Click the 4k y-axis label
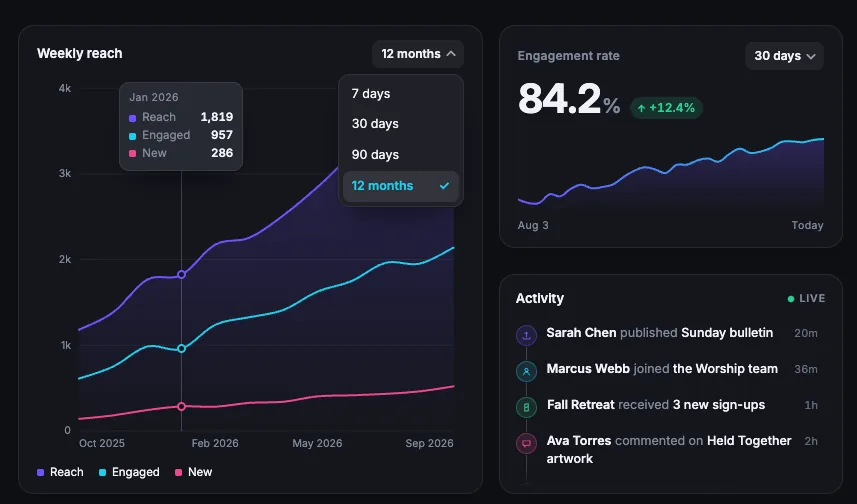Screen dimensions: 857x504 (x=64, y=89)
